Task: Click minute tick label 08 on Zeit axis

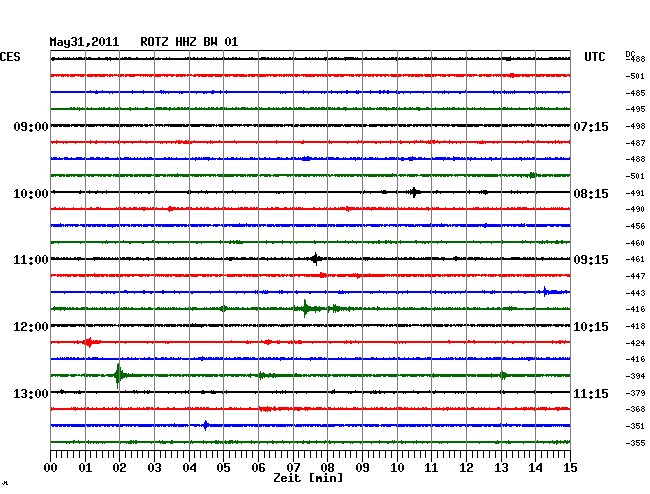Action: [327, 467]
